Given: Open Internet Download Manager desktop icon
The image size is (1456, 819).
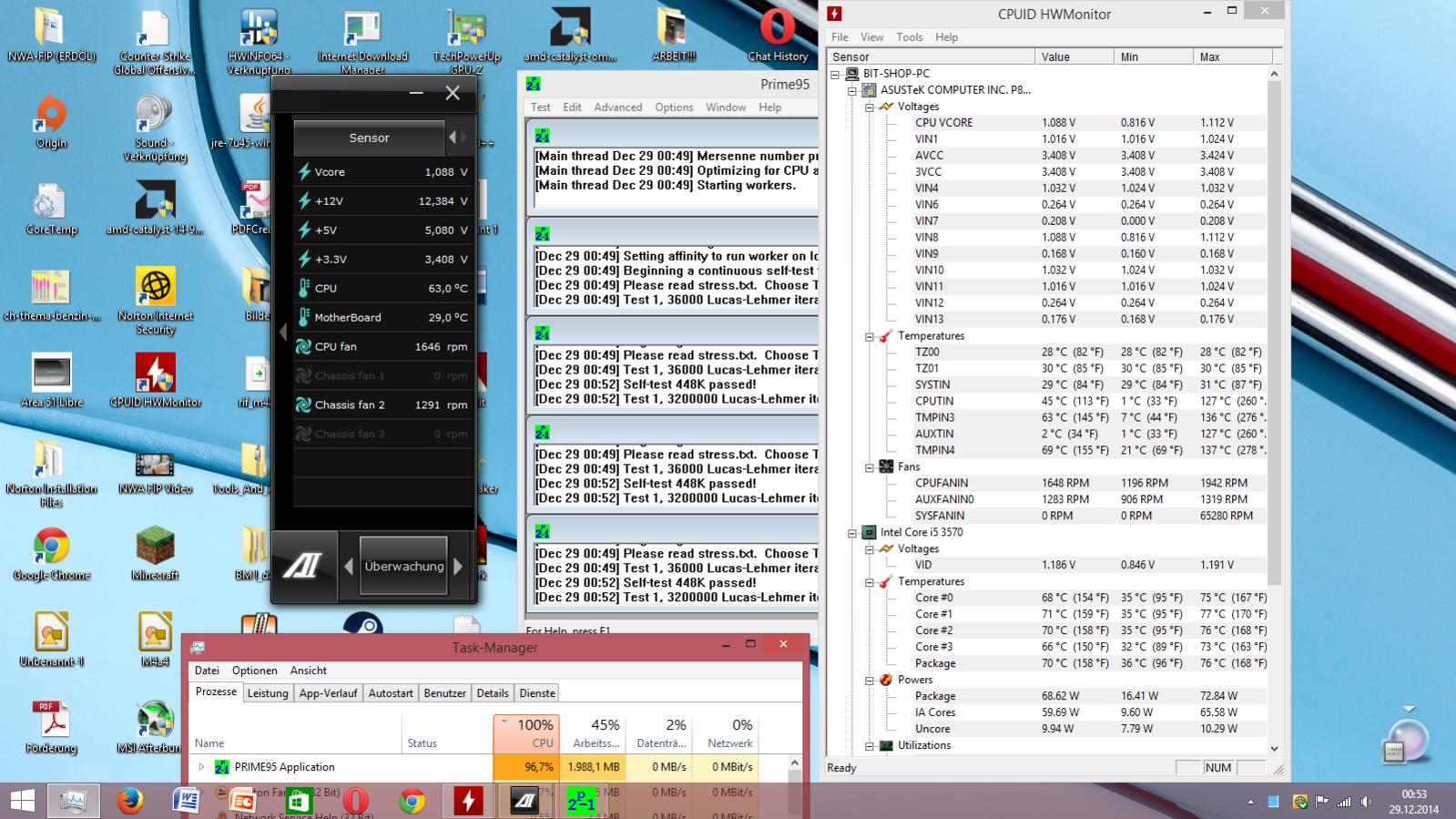Looking at the screenshot, I should click(362, 43).
